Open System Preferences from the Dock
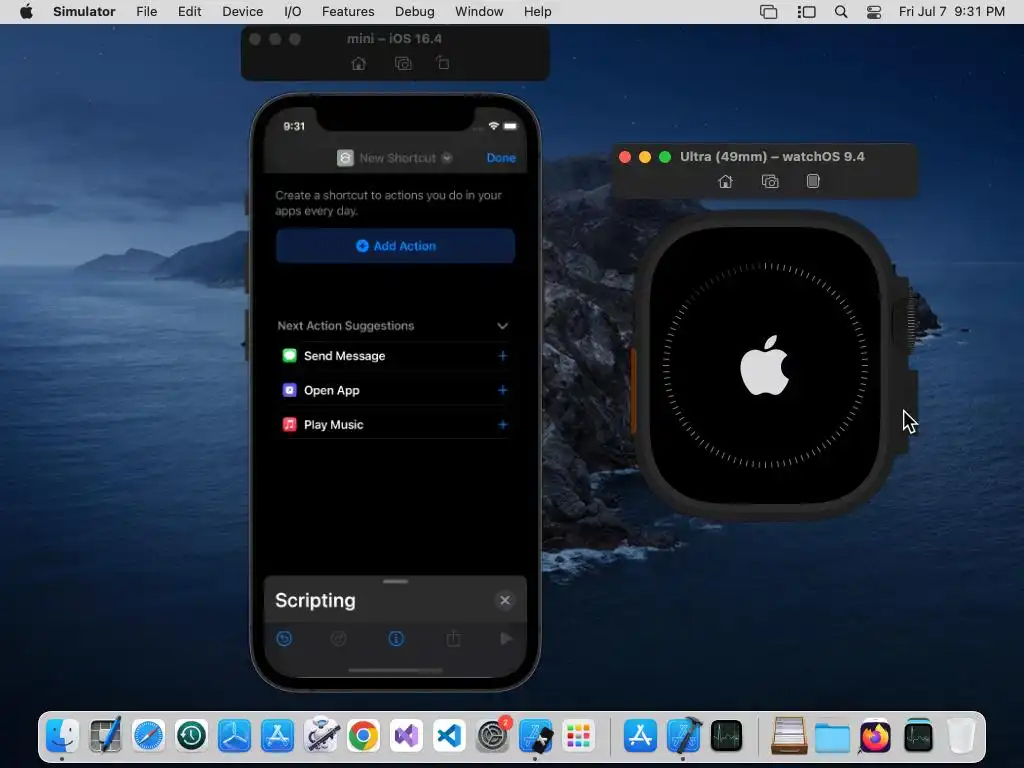Screen dimensions: 1024x768 [x=492, y=736]
